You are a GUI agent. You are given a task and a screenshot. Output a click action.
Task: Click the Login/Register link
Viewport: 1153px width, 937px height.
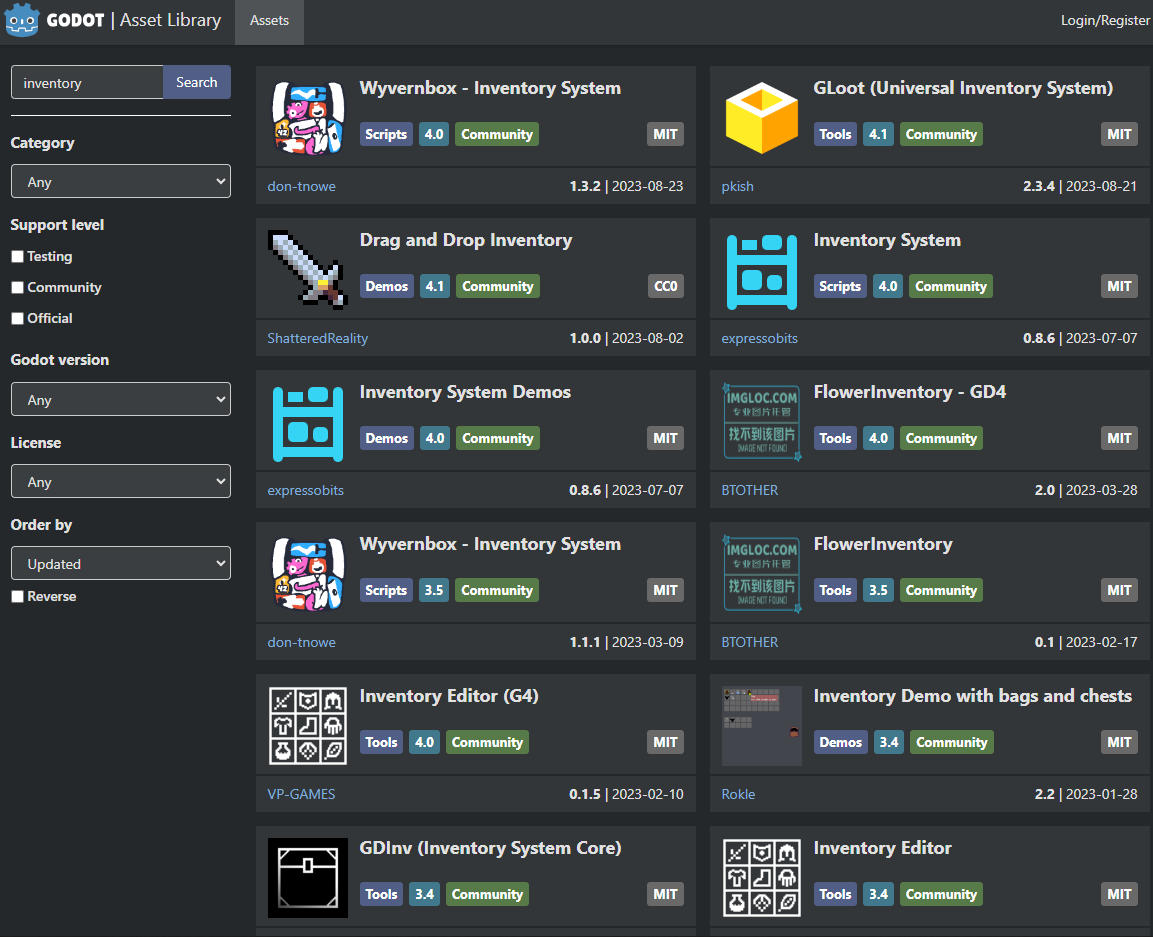coord(1105,21)
